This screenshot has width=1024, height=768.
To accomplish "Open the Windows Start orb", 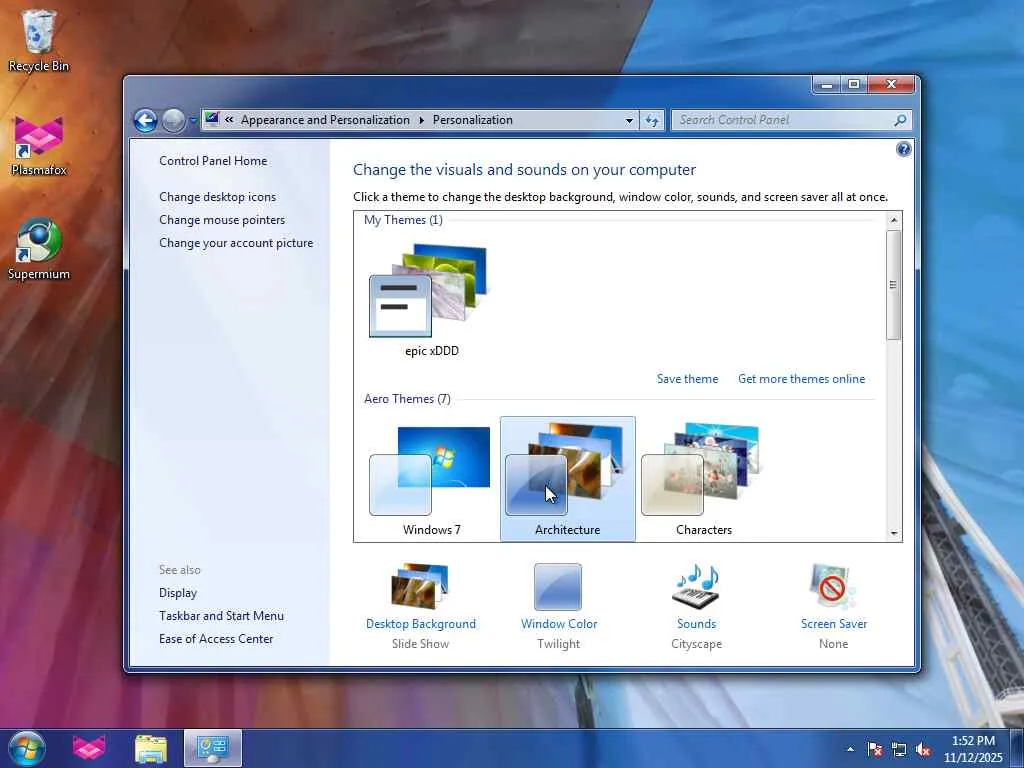I will click(26, 748).
